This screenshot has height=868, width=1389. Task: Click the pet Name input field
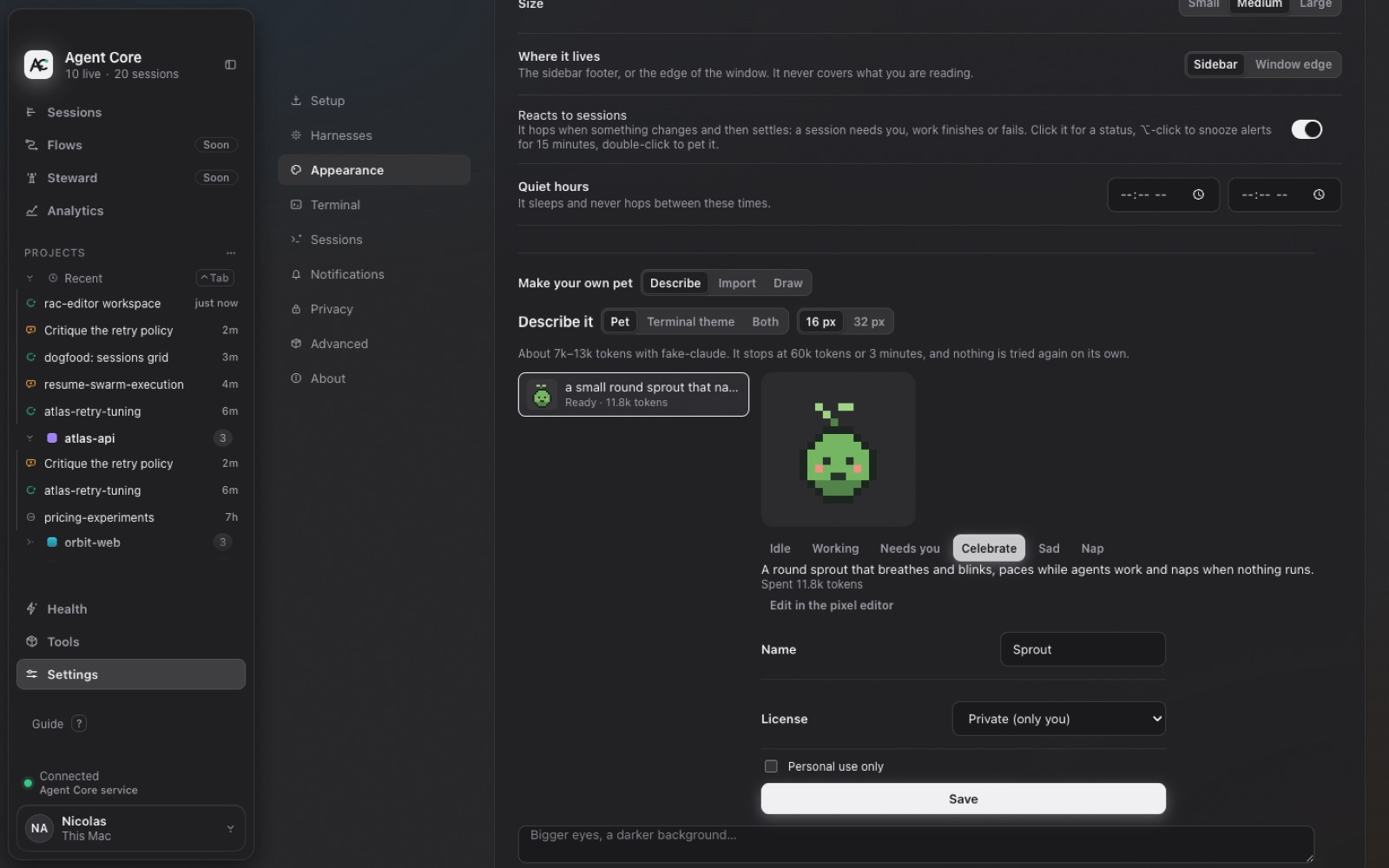coord(1083,649)
